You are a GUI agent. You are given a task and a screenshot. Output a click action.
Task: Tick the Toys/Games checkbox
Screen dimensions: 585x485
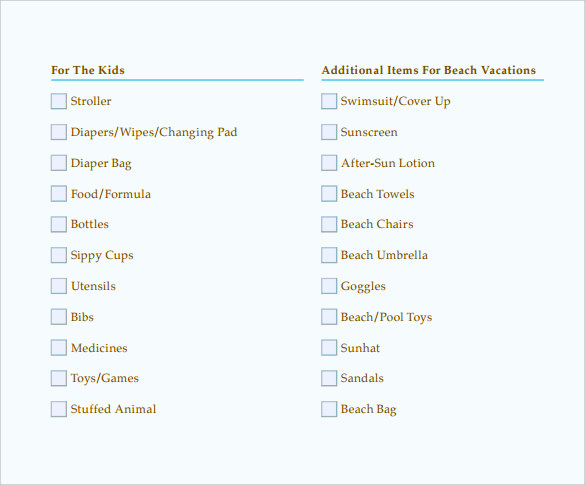click(x=59, y=378)
